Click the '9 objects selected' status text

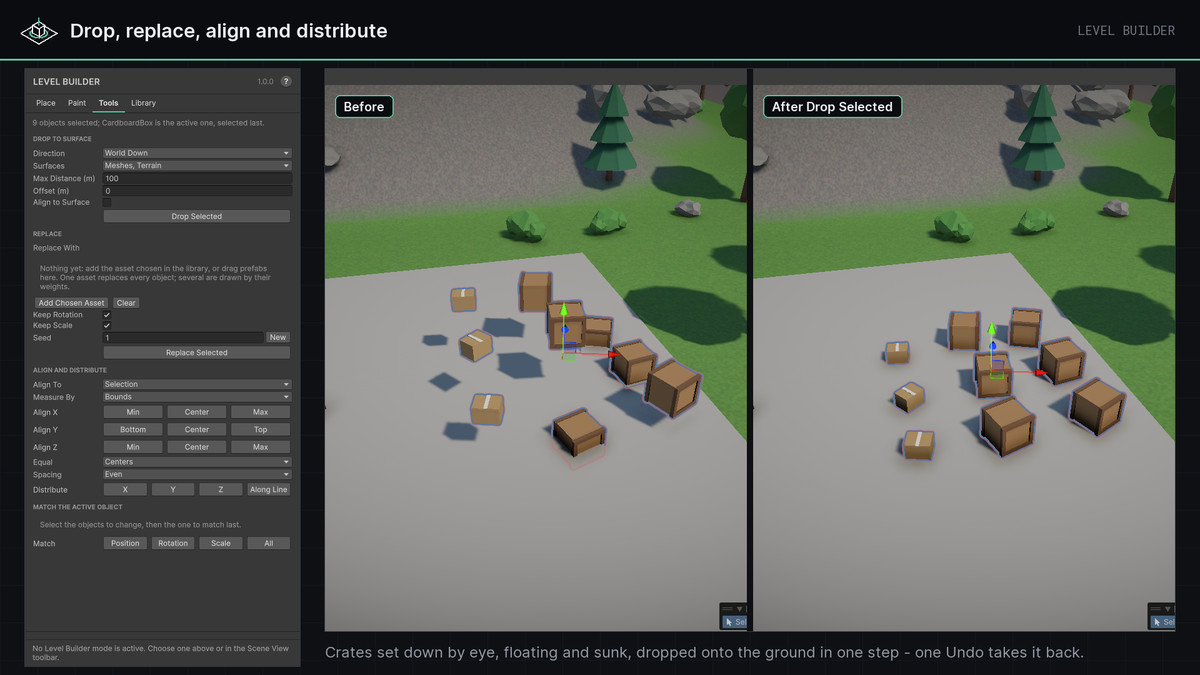click(148, 122)
